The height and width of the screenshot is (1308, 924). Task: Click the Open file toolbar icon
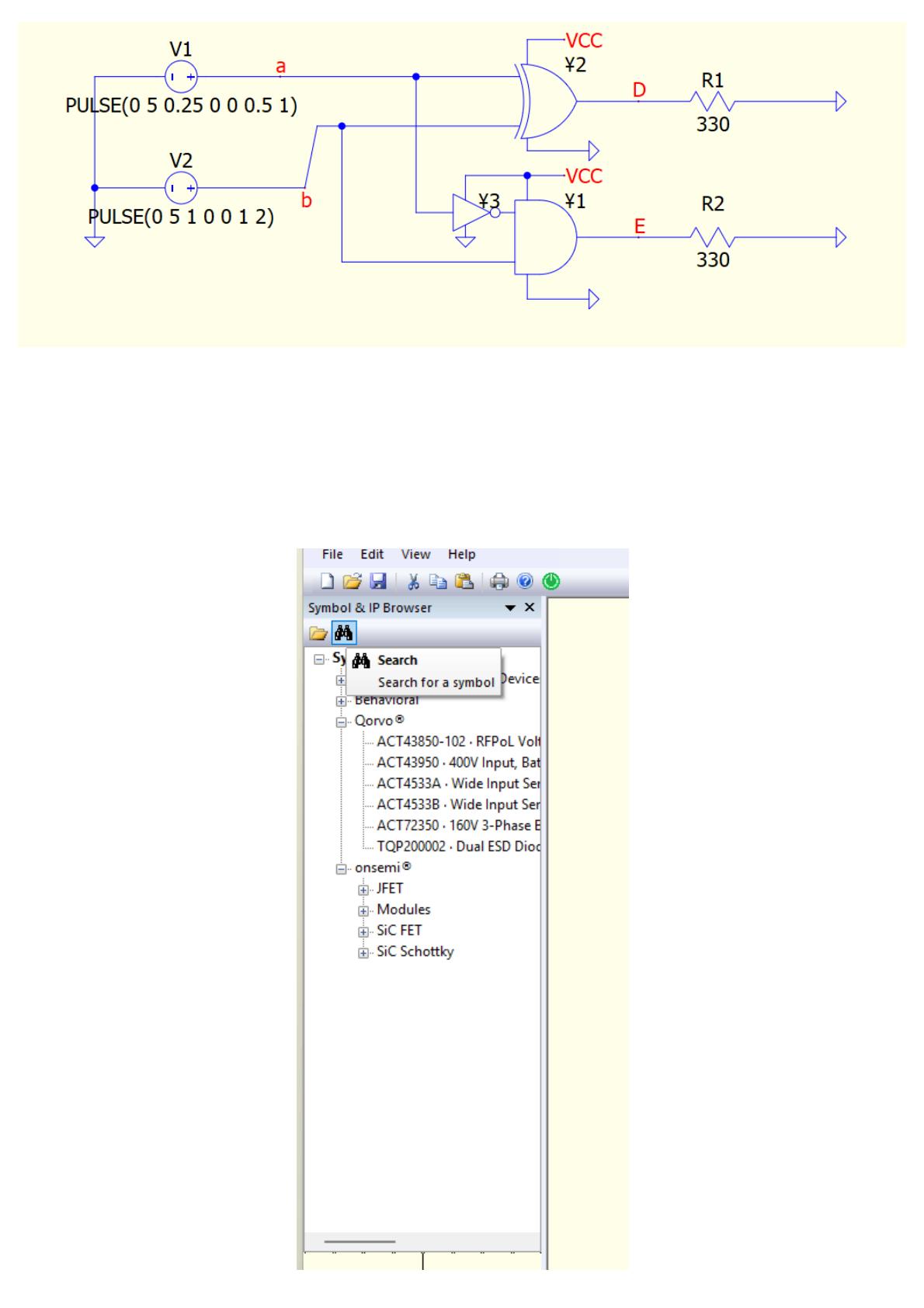[x=353, y=581]
